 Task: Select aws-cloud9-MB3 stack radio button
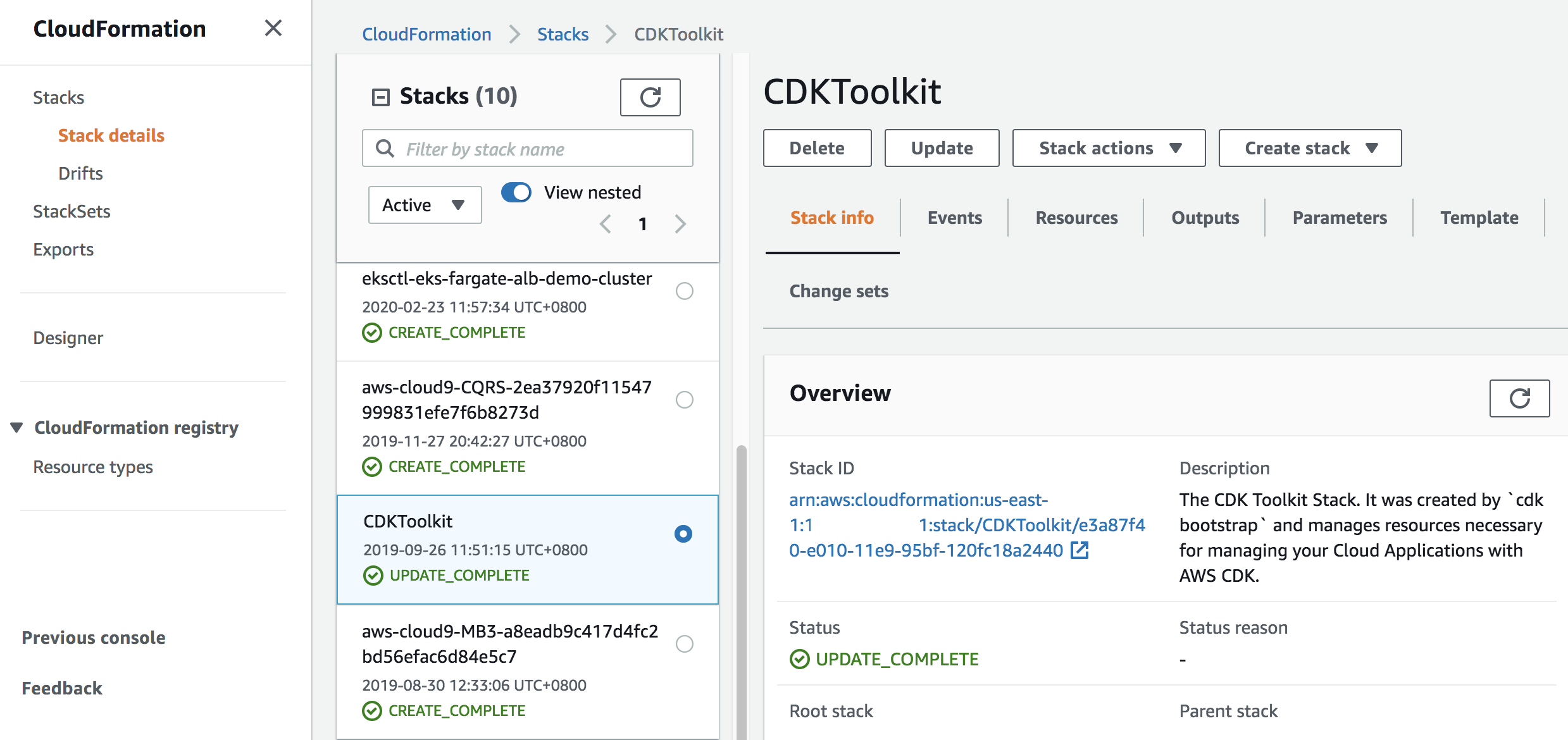[684, 644]
